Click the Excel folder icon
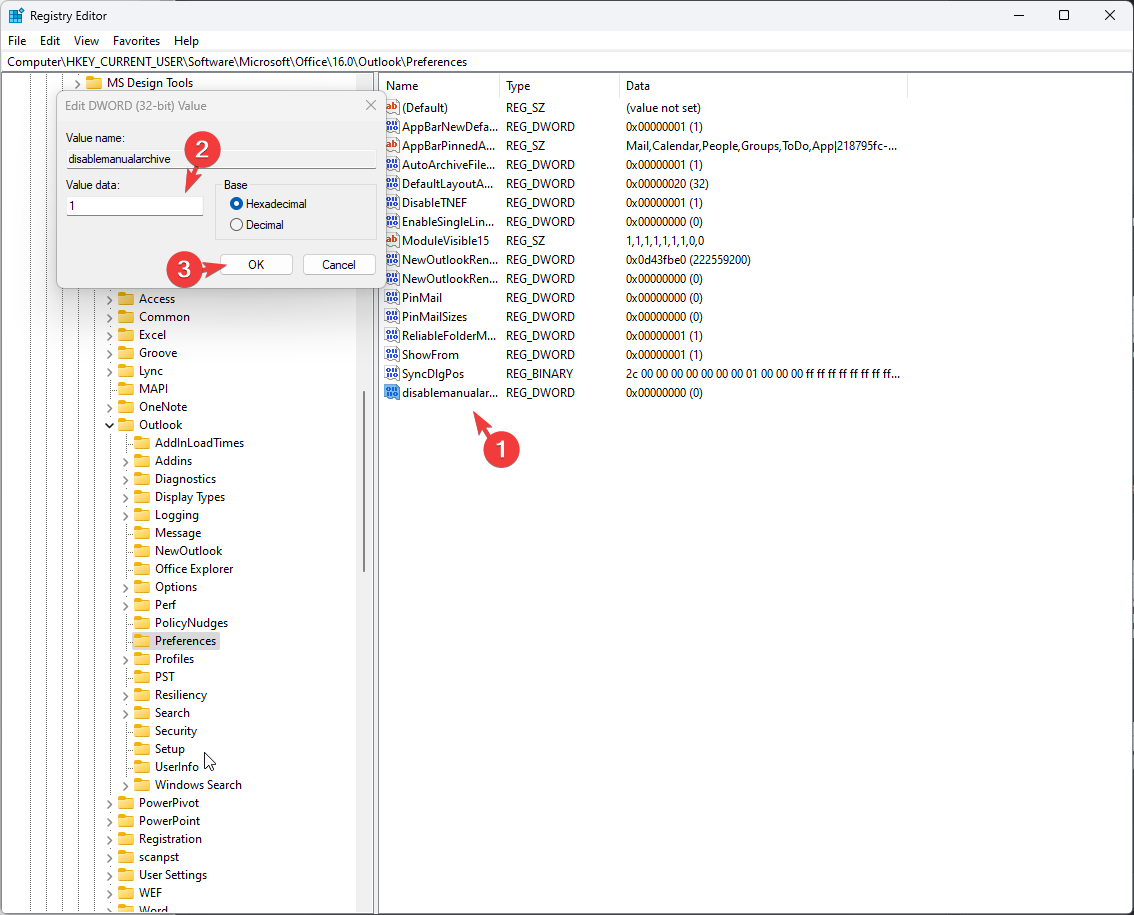The height and width of the screenshot is (915, 1134). click(127, 335)
